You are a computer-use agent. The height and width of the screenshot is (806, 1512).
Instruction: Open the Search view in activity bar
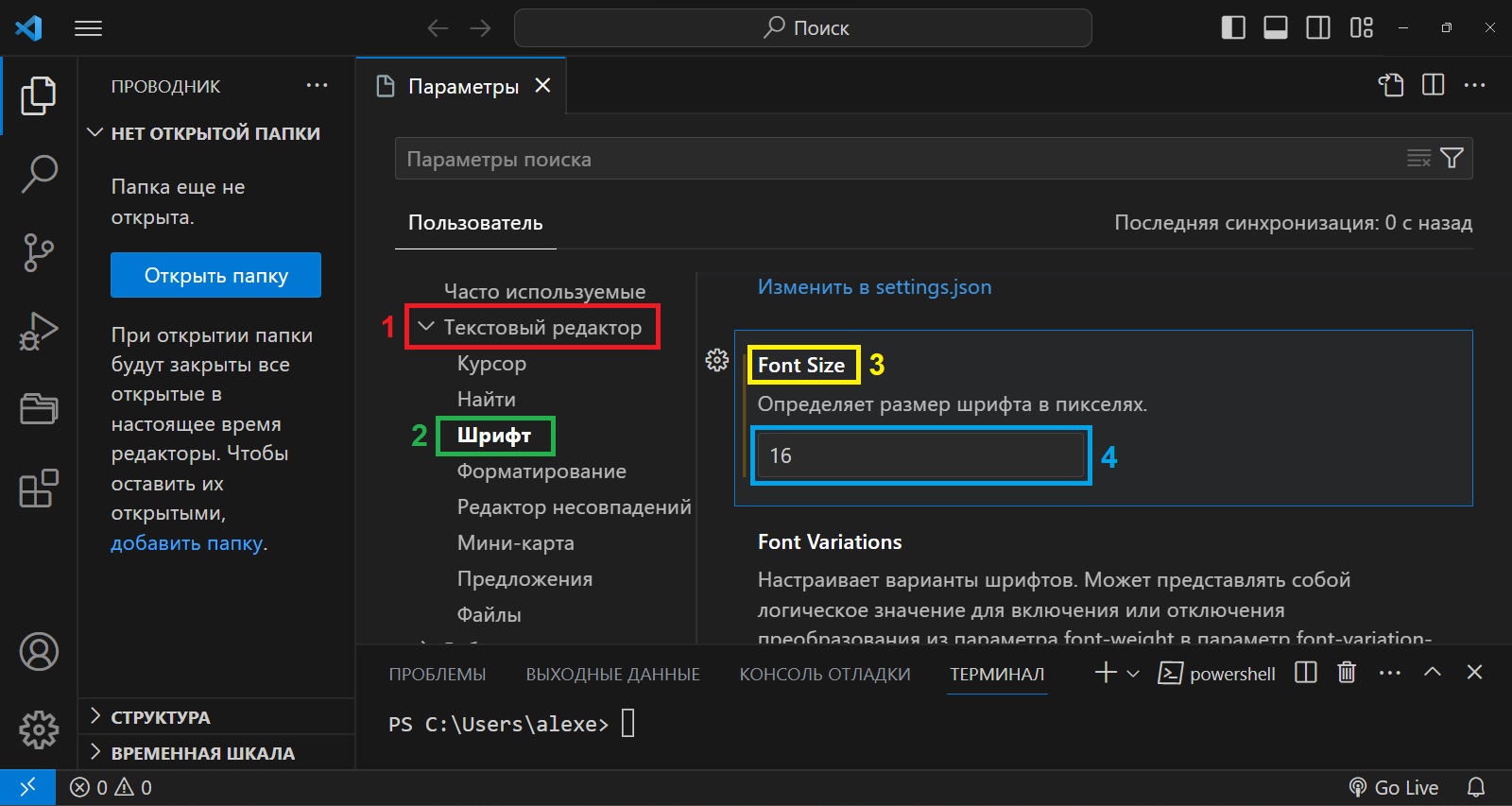point(39,175)
